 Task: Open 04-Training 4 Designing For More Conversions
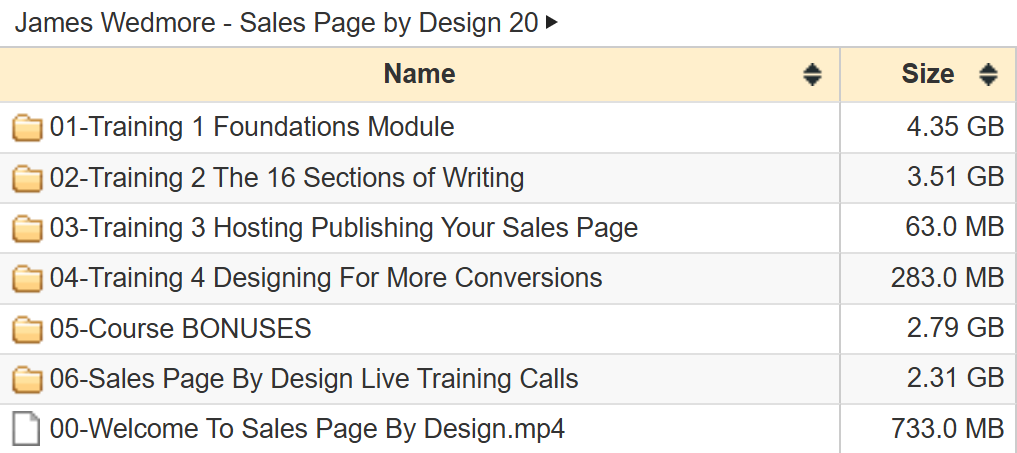pos(326,278)
